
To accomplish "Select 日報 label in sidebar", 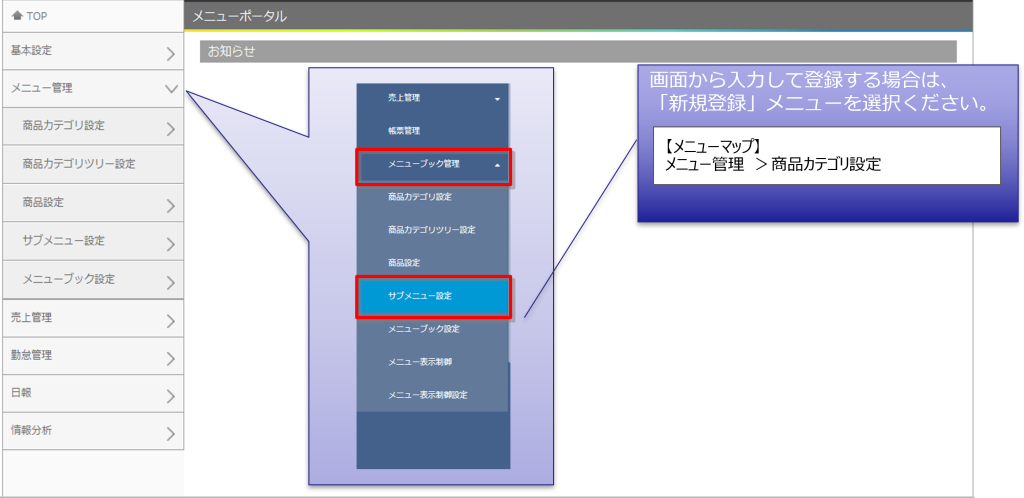I will point(22,393).
